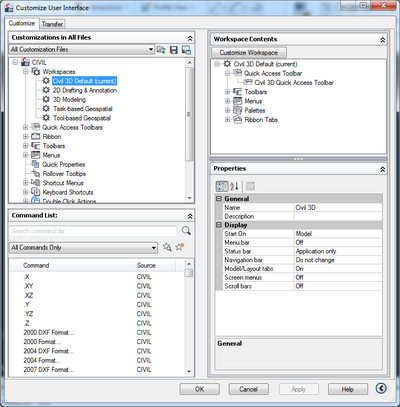Click the Save all customization files icon
Viewport: 400px width, 407px height.
click(x=174, y=50)
